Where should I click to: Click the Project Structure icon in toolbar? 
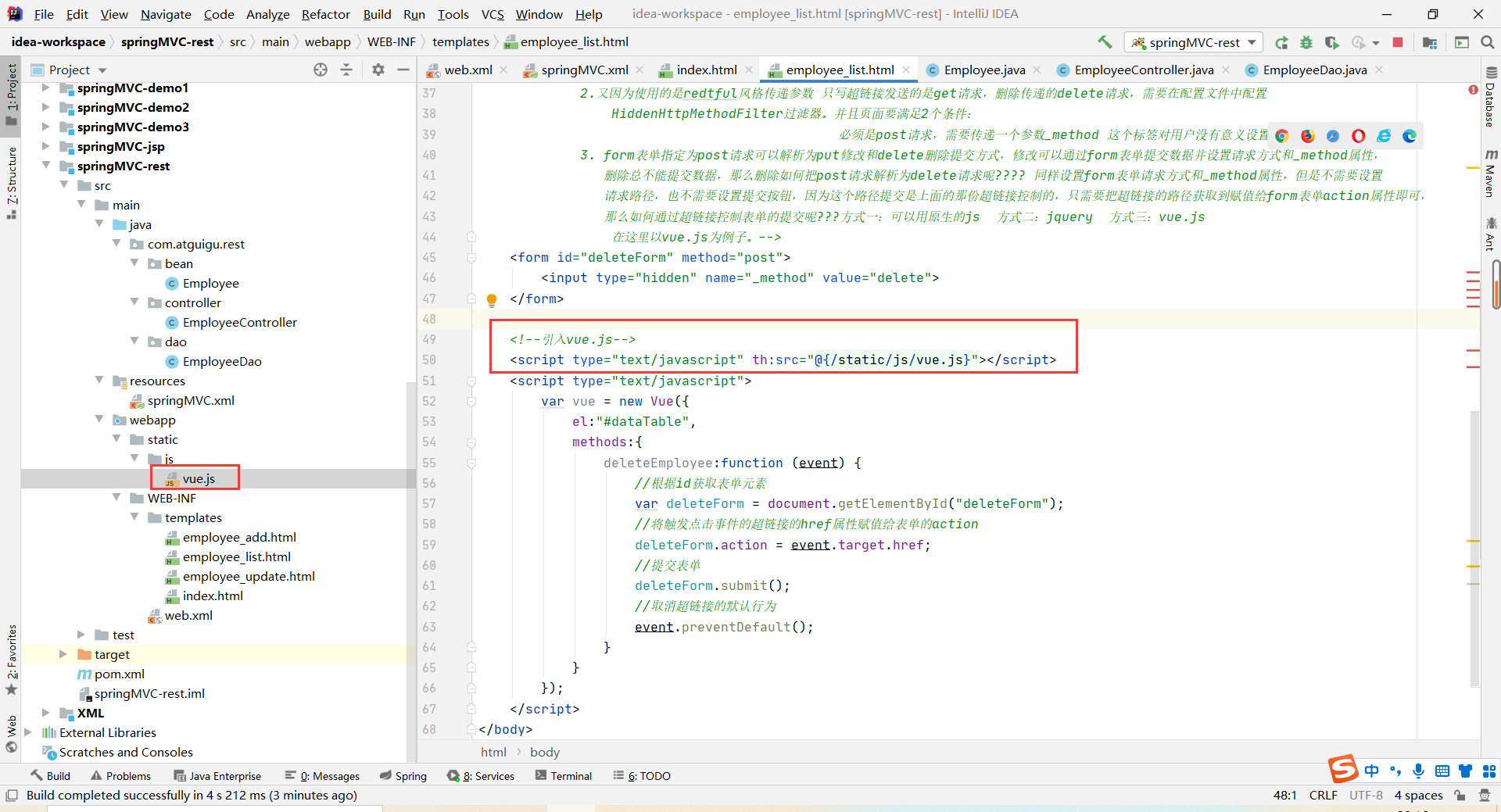[x=1430, y=43]
